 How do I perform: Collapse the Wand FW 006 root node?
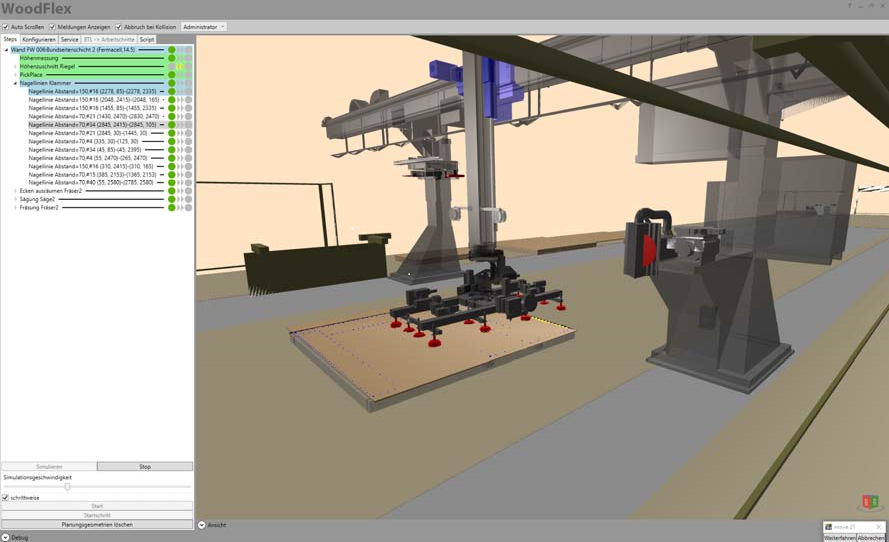click(x=6, y=50)
